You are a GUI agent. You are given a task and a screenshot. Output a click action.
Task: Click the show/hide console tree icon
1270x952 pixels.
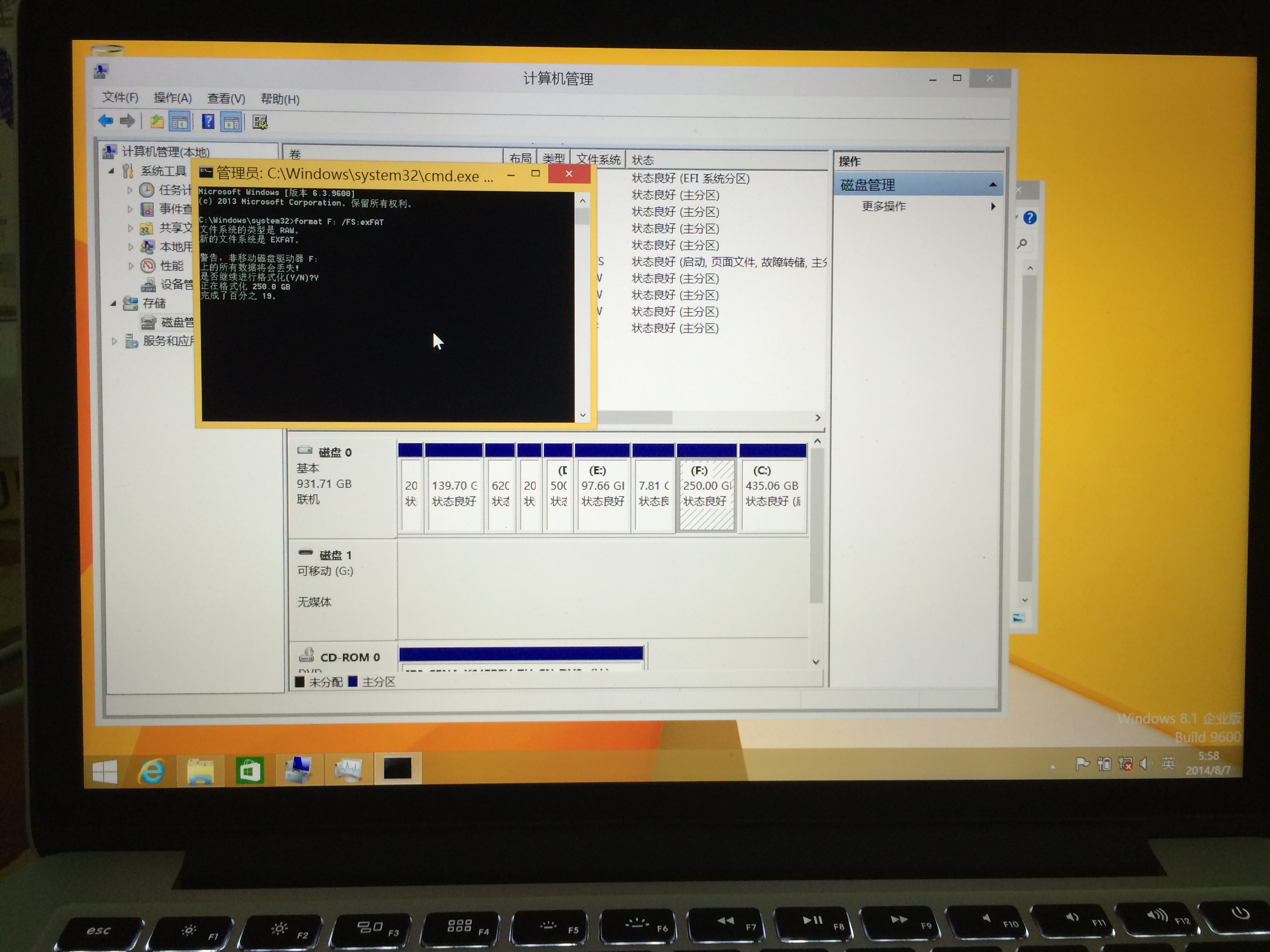(x=180, y=122)
